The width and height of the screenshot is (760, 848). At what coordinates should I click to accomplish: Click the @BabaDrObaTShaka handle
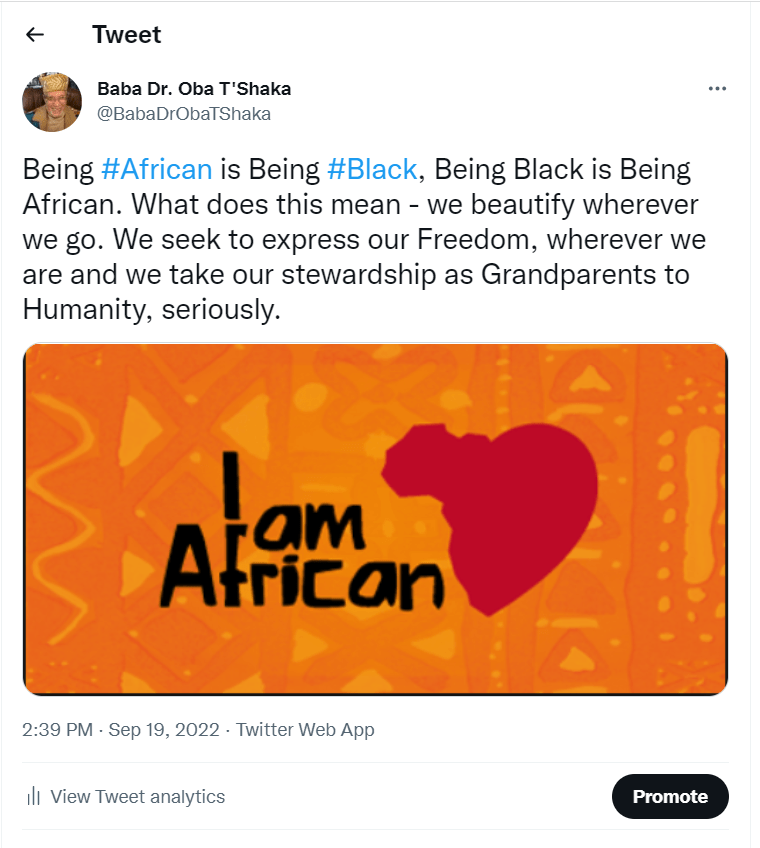(184, 114)
